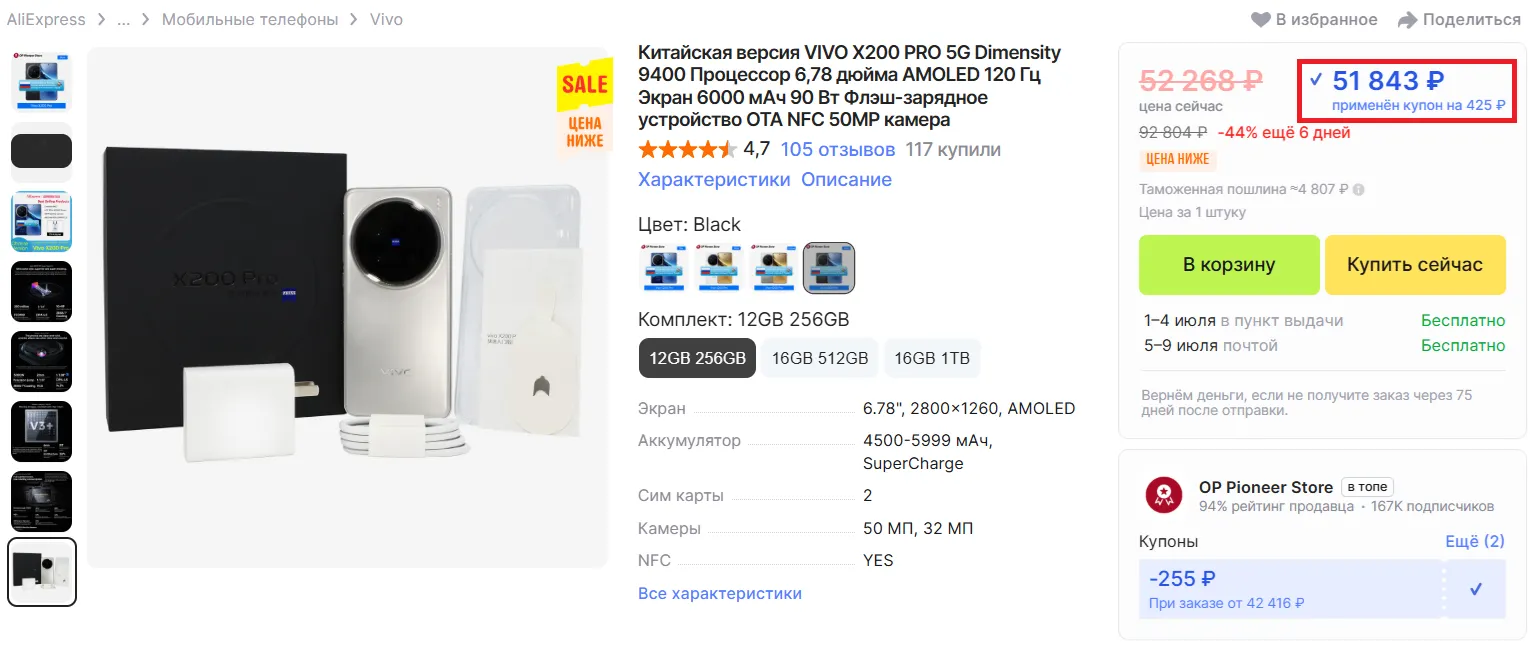
Task: Open the top gallery thumbnail
Action: [x=41, y=81]
